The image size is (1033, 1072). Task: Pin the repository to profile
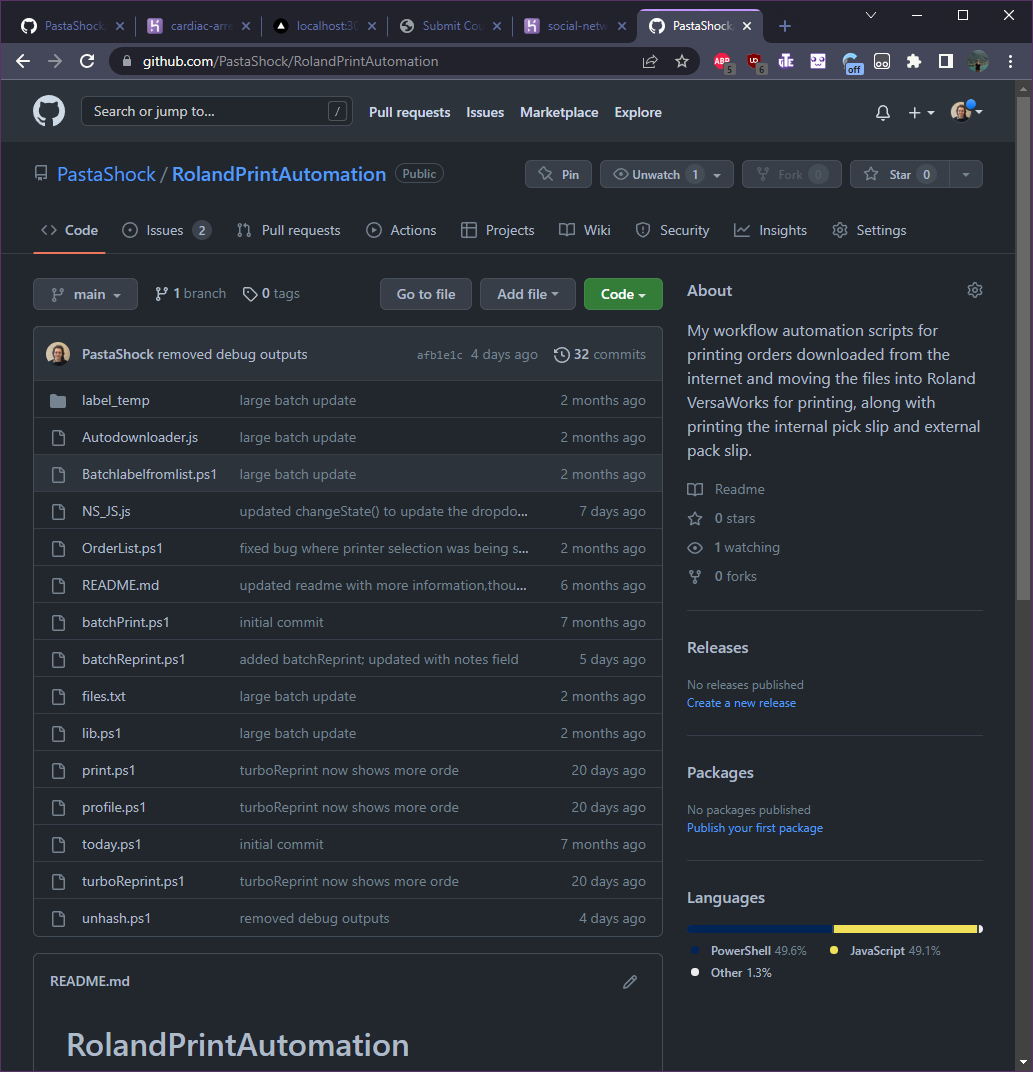(x=558, y=174)
